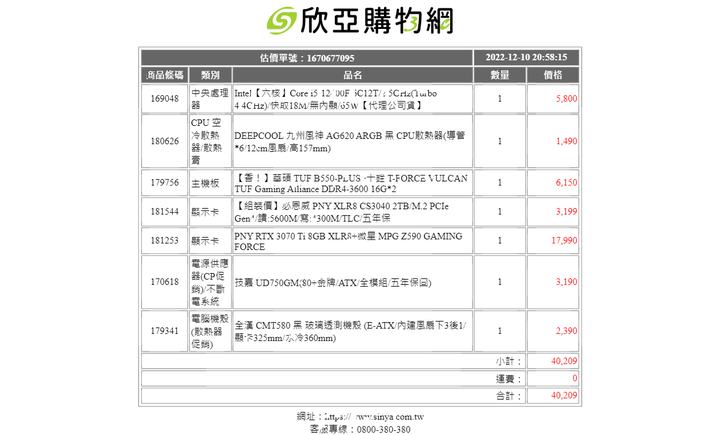720x435 pixels.
Task: Click the 運費 label
Action: 509,379
